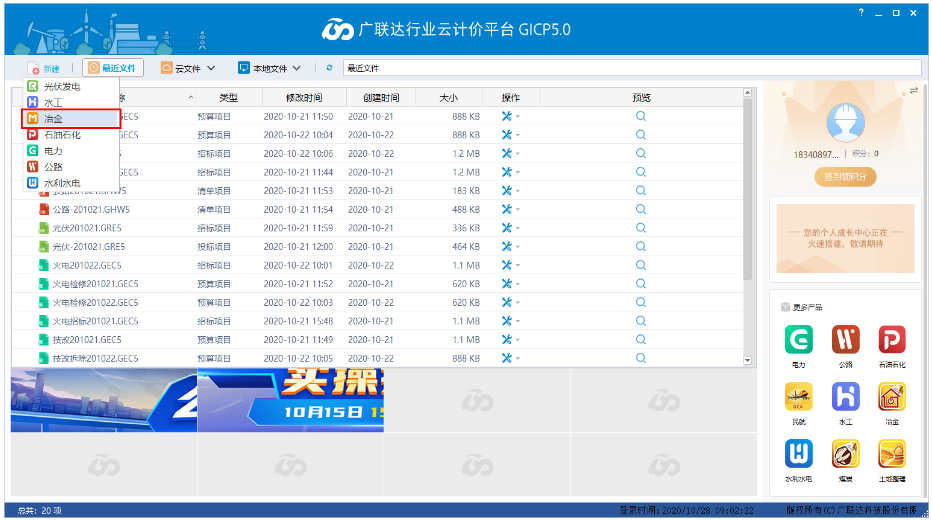
Task: Select 光伏发电 in the new-project menu
Action: coord(61,87)
